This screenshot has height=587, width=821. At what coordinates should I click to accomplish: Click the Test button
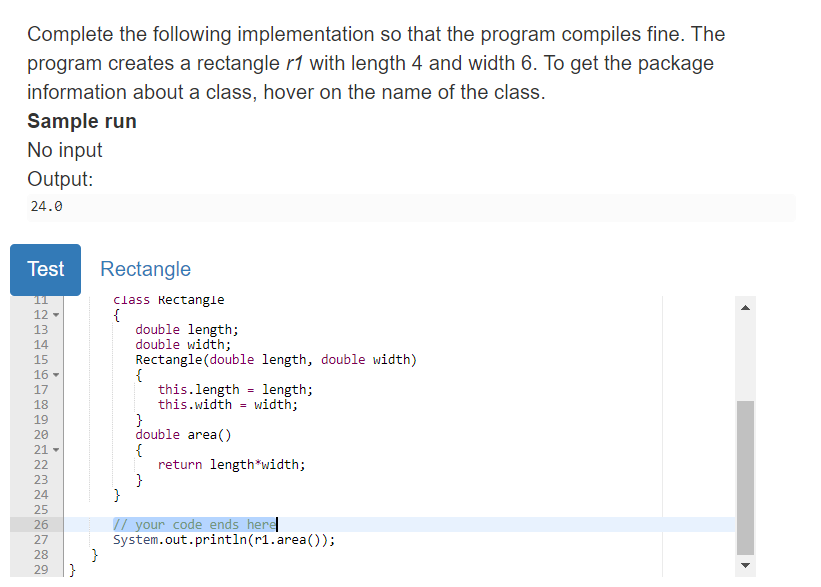click(x=45, y=269)
